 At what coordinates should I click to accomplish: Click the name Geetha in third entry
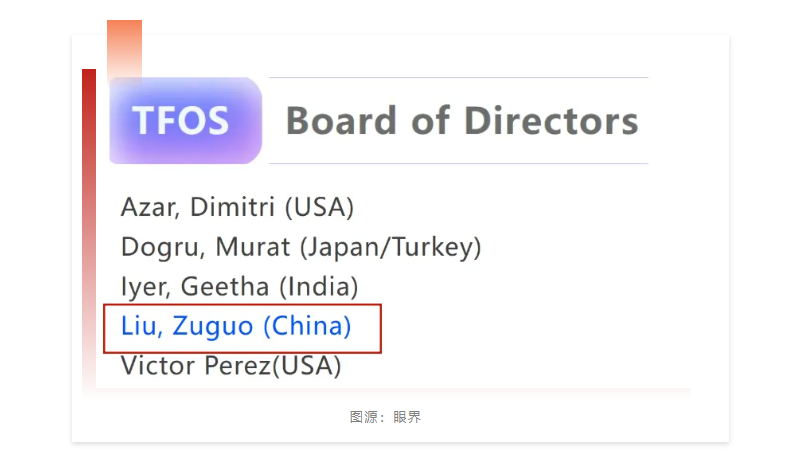click(x=225, y=287)
